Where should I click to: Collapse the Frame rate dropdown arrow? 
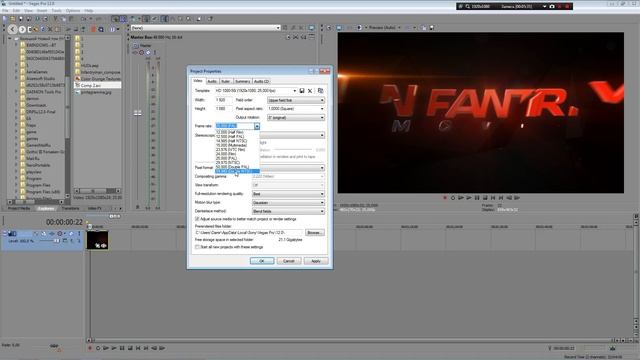(257, 127)
